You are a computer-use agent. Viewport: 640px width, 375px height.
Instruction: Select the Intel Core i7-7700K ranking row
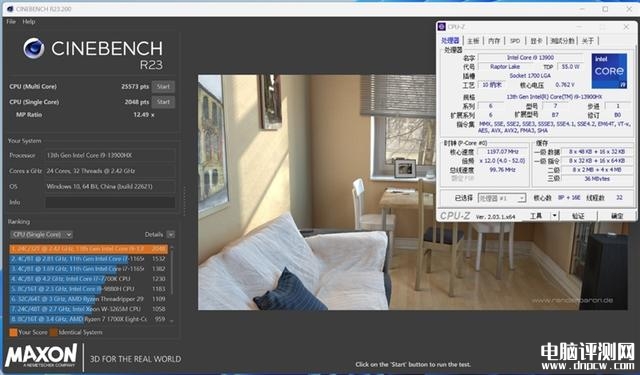click(x=89, y=279)
